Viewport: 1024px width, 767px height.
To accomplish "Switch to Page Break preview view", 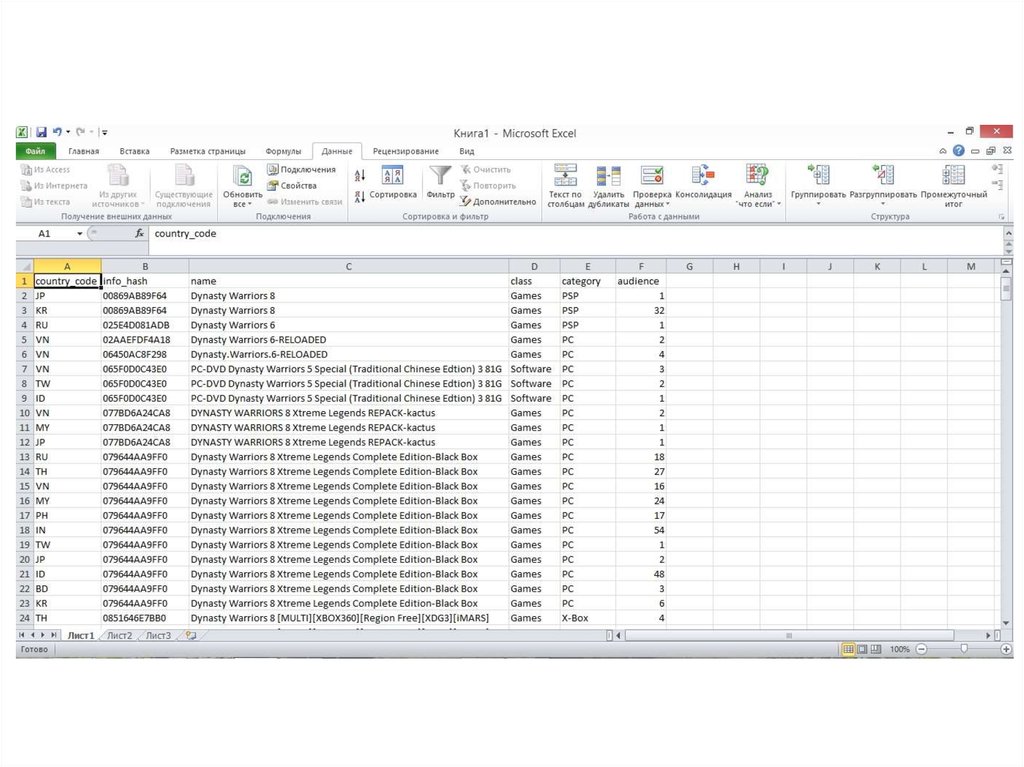I will 877,649.
